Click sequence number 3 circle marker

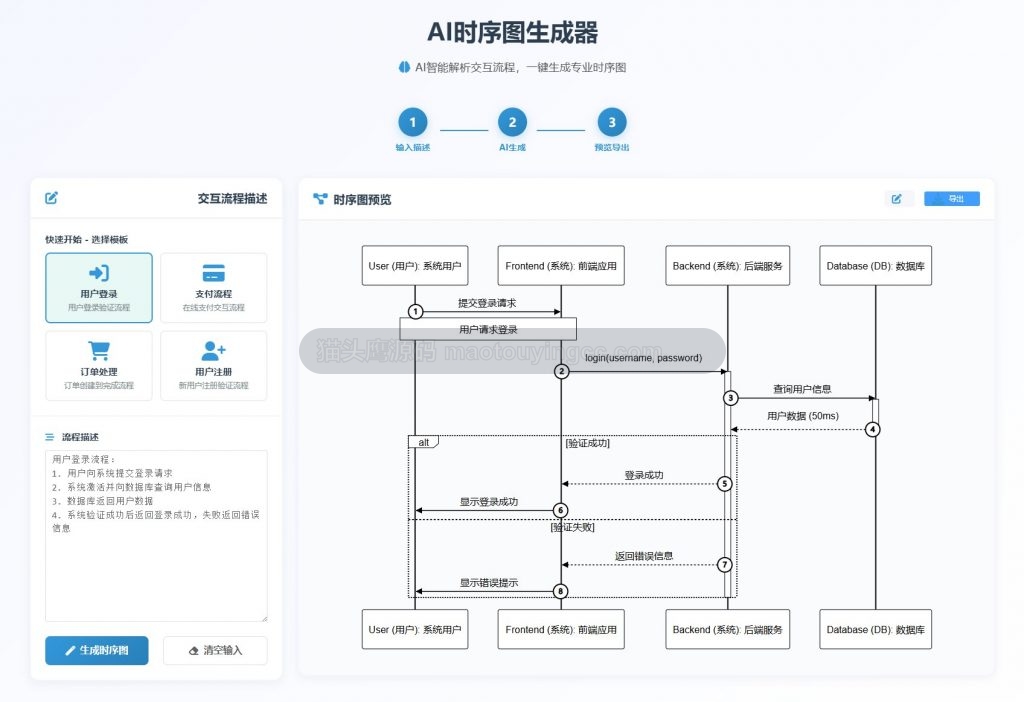tap(731, 398)
